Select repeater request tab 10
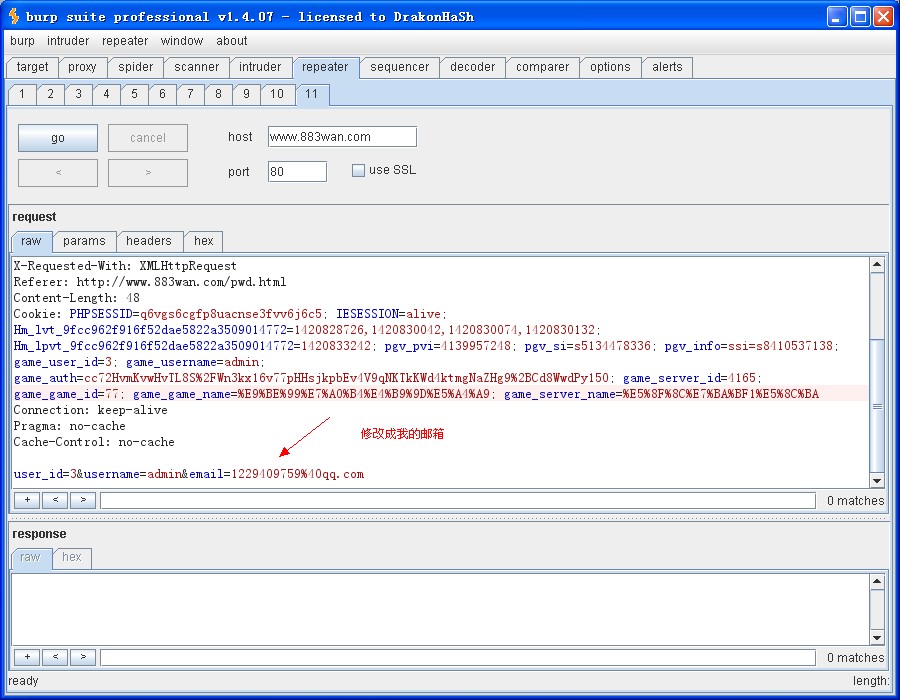 [277, 94]
